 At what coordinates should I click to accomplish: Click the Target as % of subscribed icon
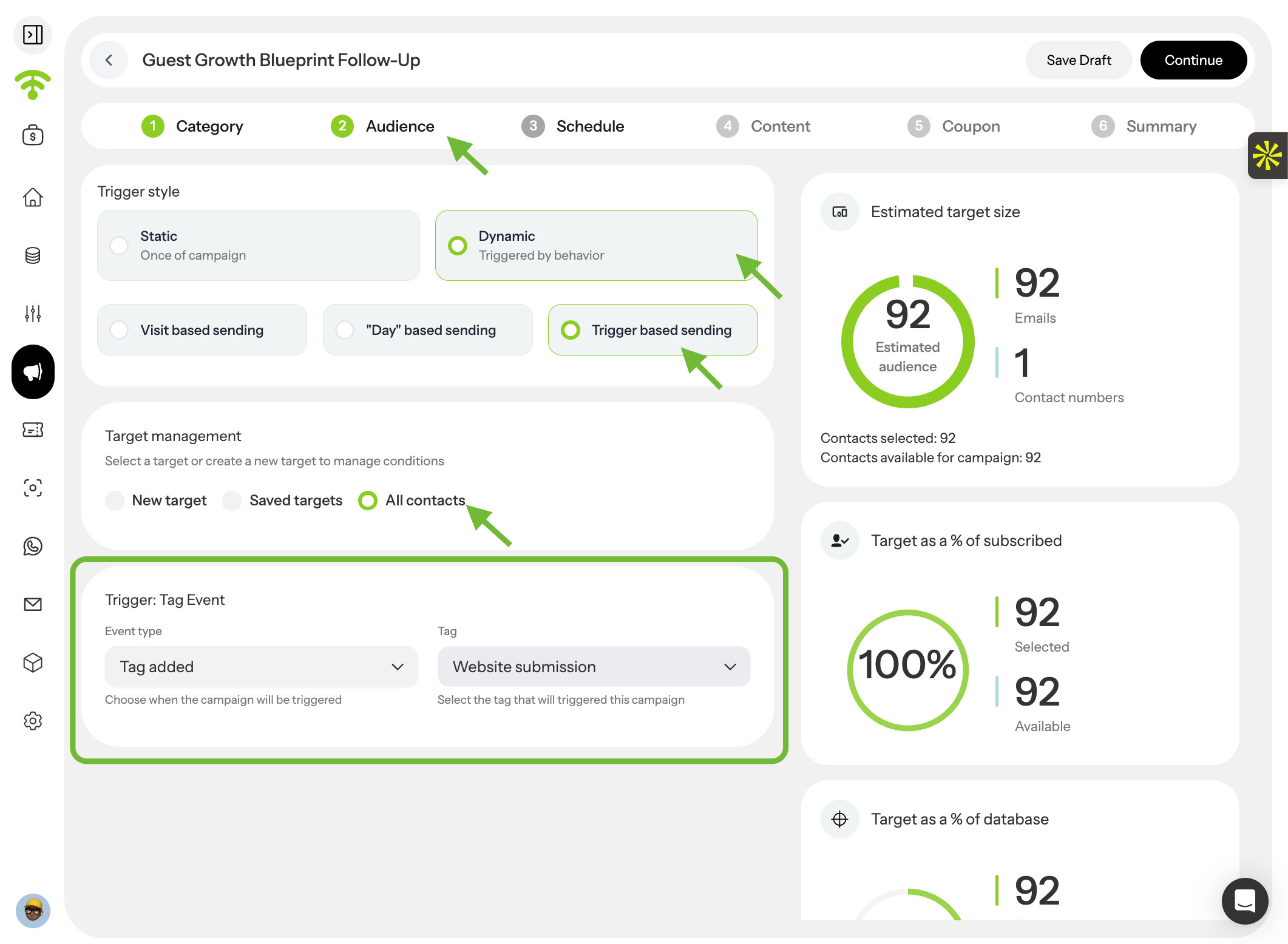click(x=840, y=541)
